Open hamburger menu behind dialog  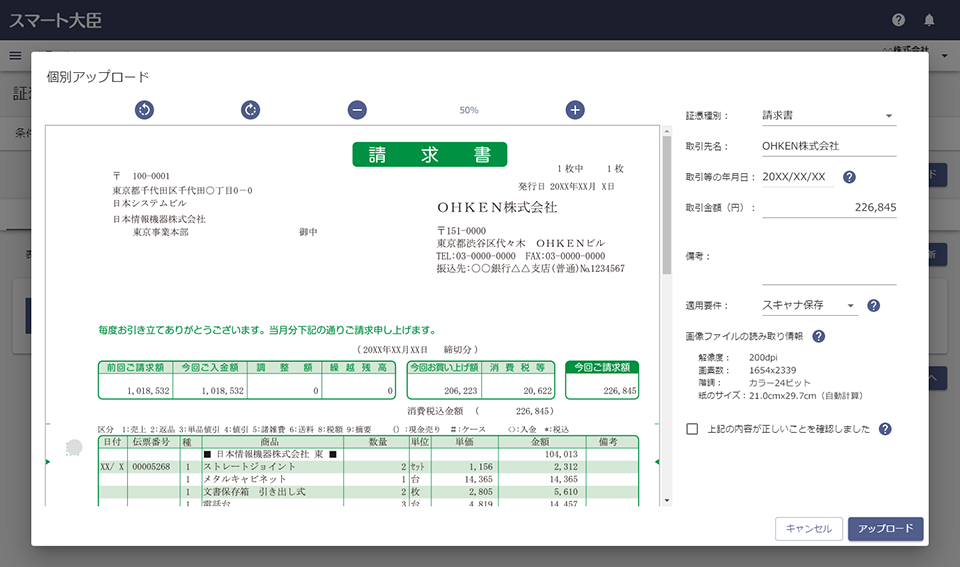pyautogui.click(x=15, y=56)
